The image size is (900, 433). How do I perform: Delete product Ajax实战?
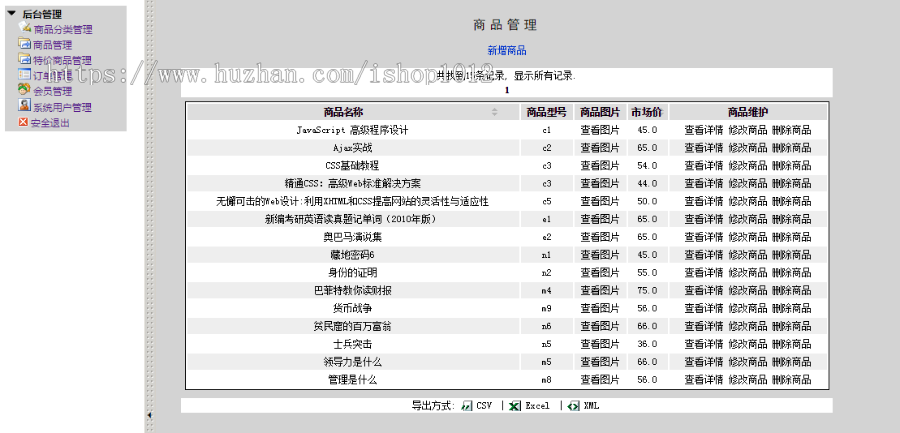pyautogui.click(x=792, y=148)
